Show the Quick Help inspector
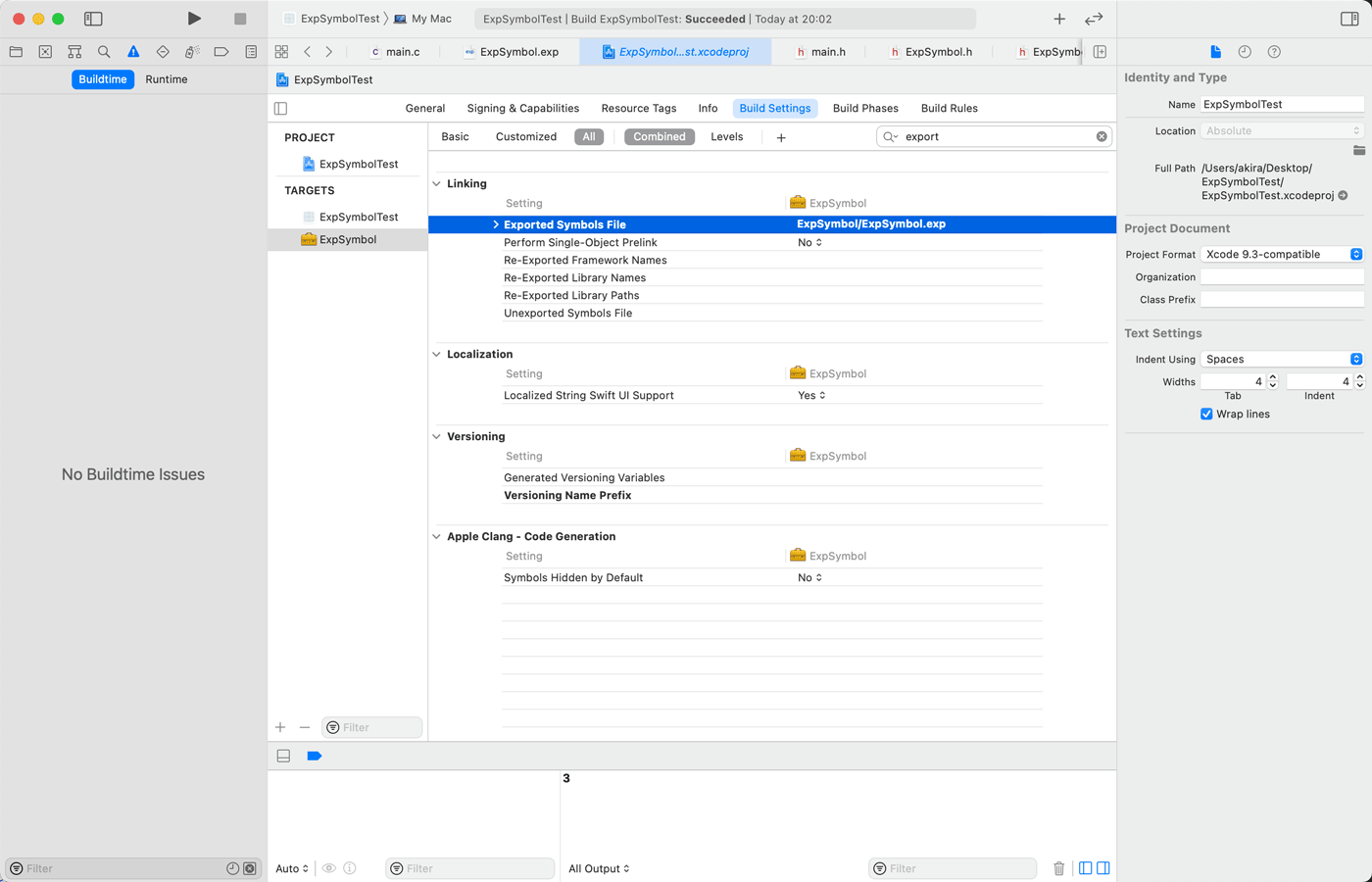1372x882 pixels. click(x=1274, y=52)
